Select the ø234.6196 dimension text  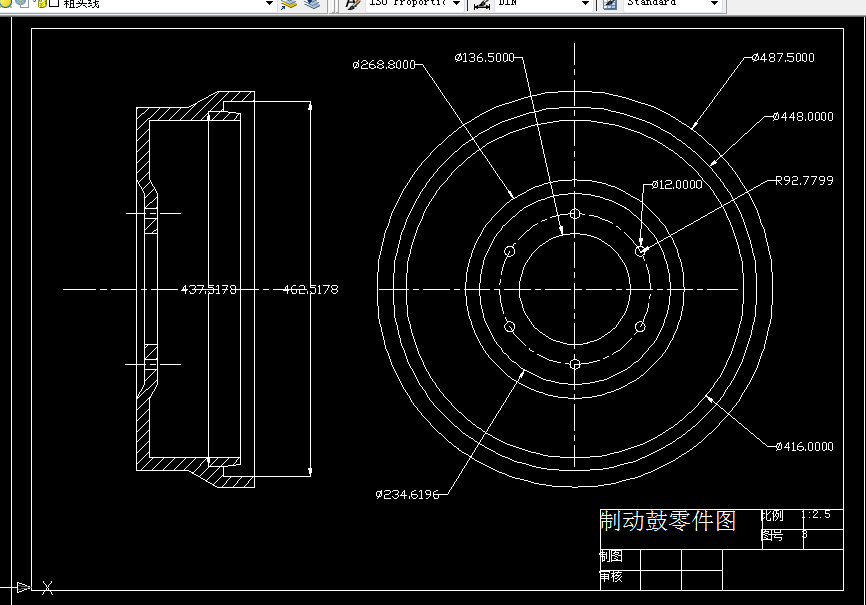(x=408, y=494)
